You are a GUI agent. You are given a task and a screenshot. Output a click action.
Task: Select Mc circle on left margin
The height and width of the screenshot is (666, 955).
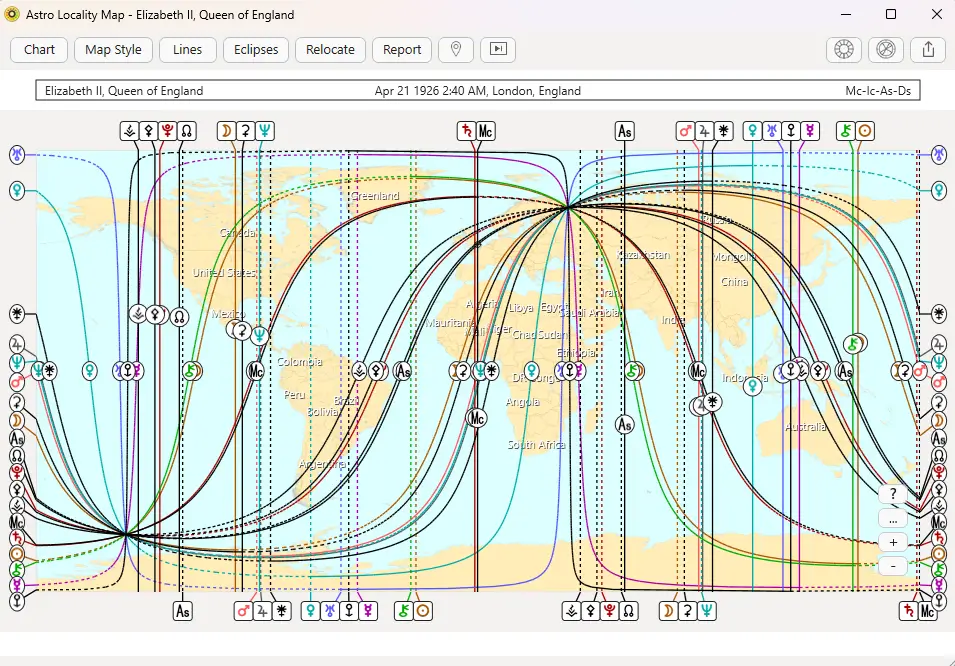pos(17,522)
